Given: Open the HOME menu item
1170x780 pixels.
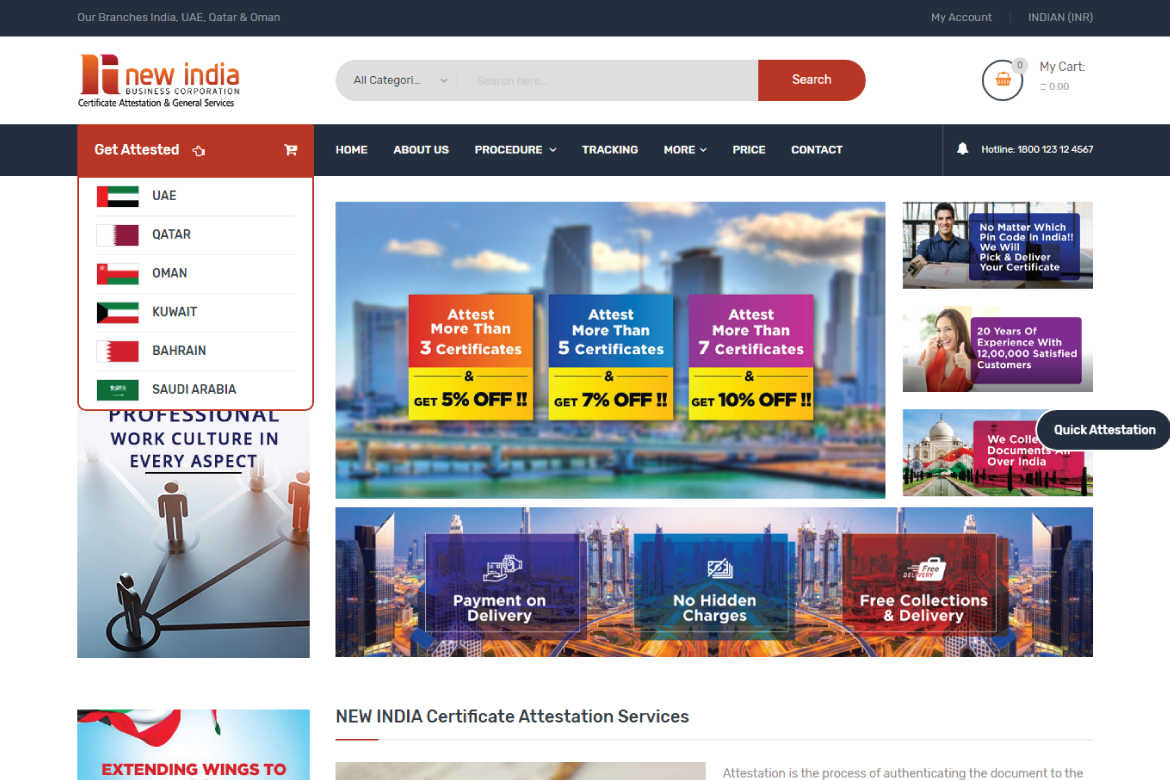Looking at the screenshot, I should 351,149.
